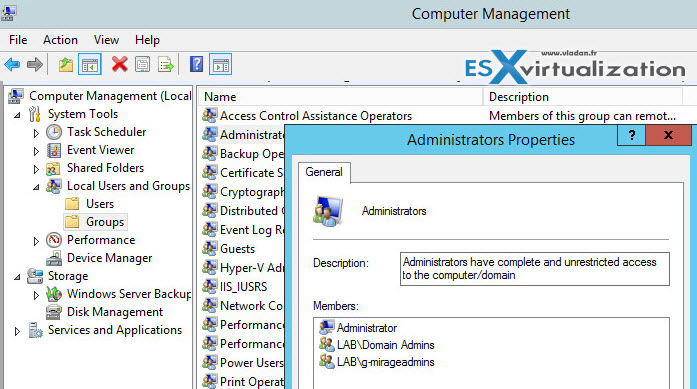Click the Services and Applications icon
Viewport: 697px width, 389px height.
[35, 330]
